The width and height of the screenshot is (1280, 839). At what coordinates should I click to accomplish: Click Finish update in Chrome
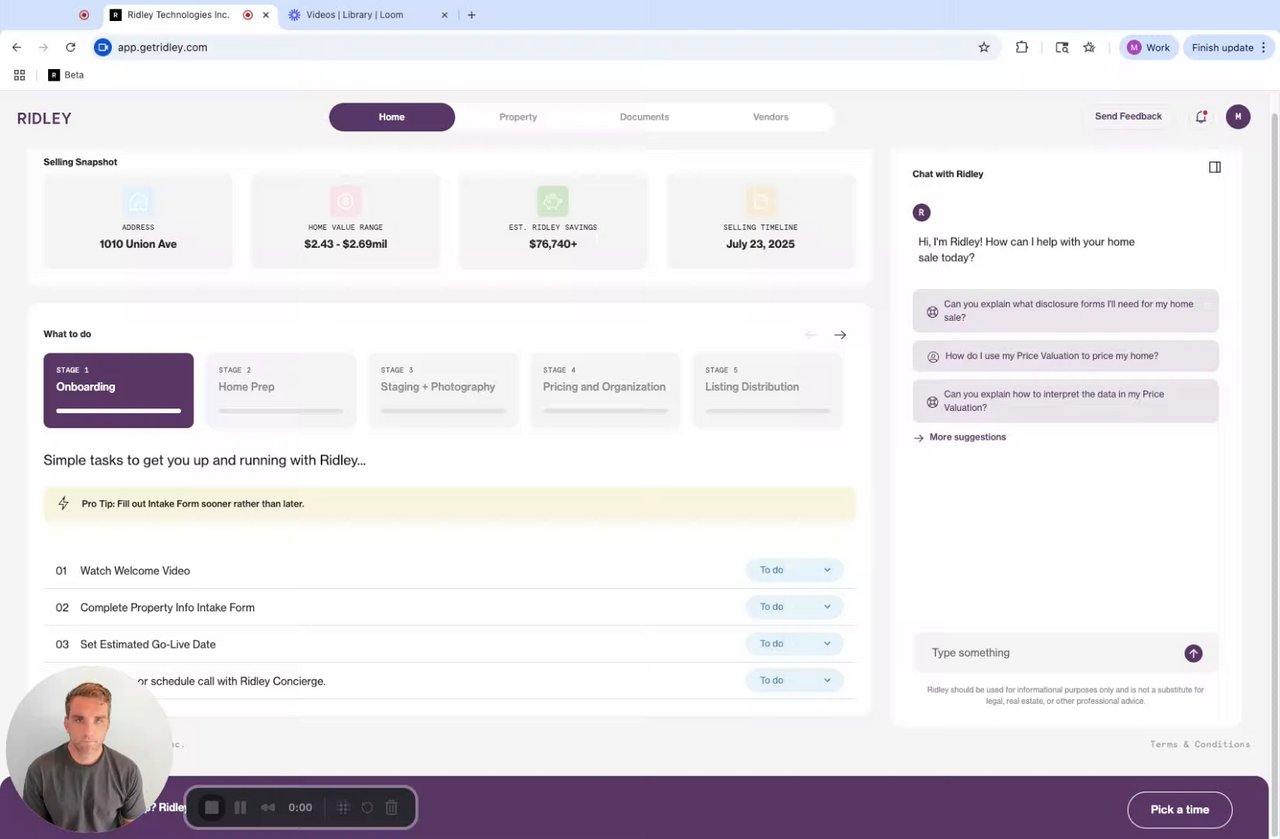(1229, 47)
